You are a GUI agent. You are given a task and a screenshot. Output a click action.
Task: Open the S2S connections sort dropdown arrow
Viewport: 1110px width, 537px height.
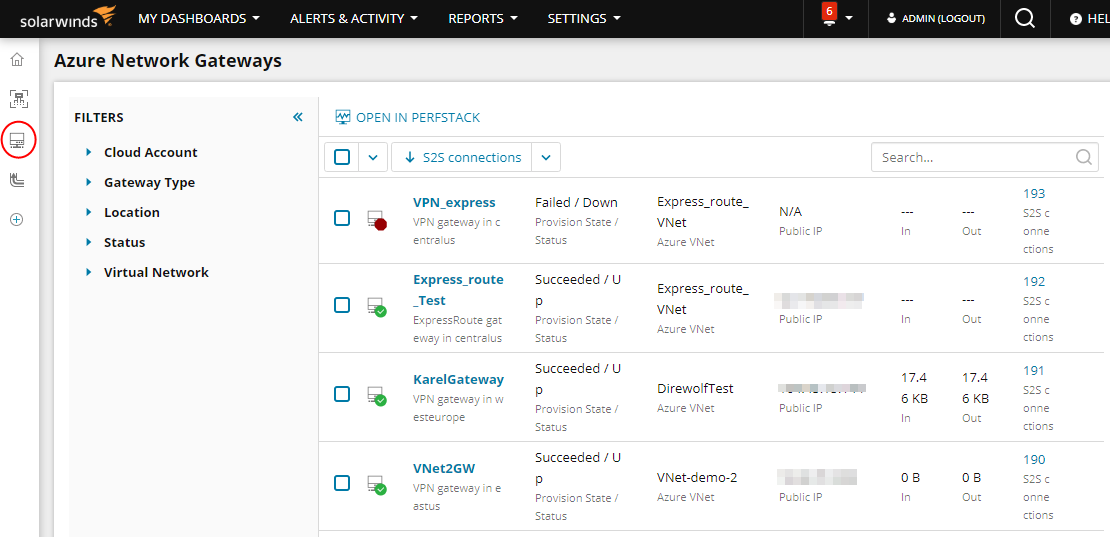coord(546,157)
